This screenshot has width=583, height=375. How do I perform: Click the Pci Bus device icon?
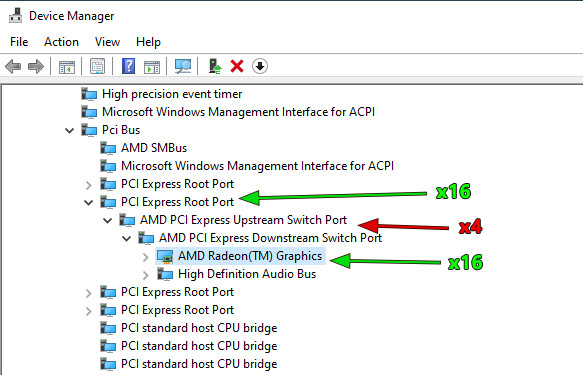[x=89, y=130]
